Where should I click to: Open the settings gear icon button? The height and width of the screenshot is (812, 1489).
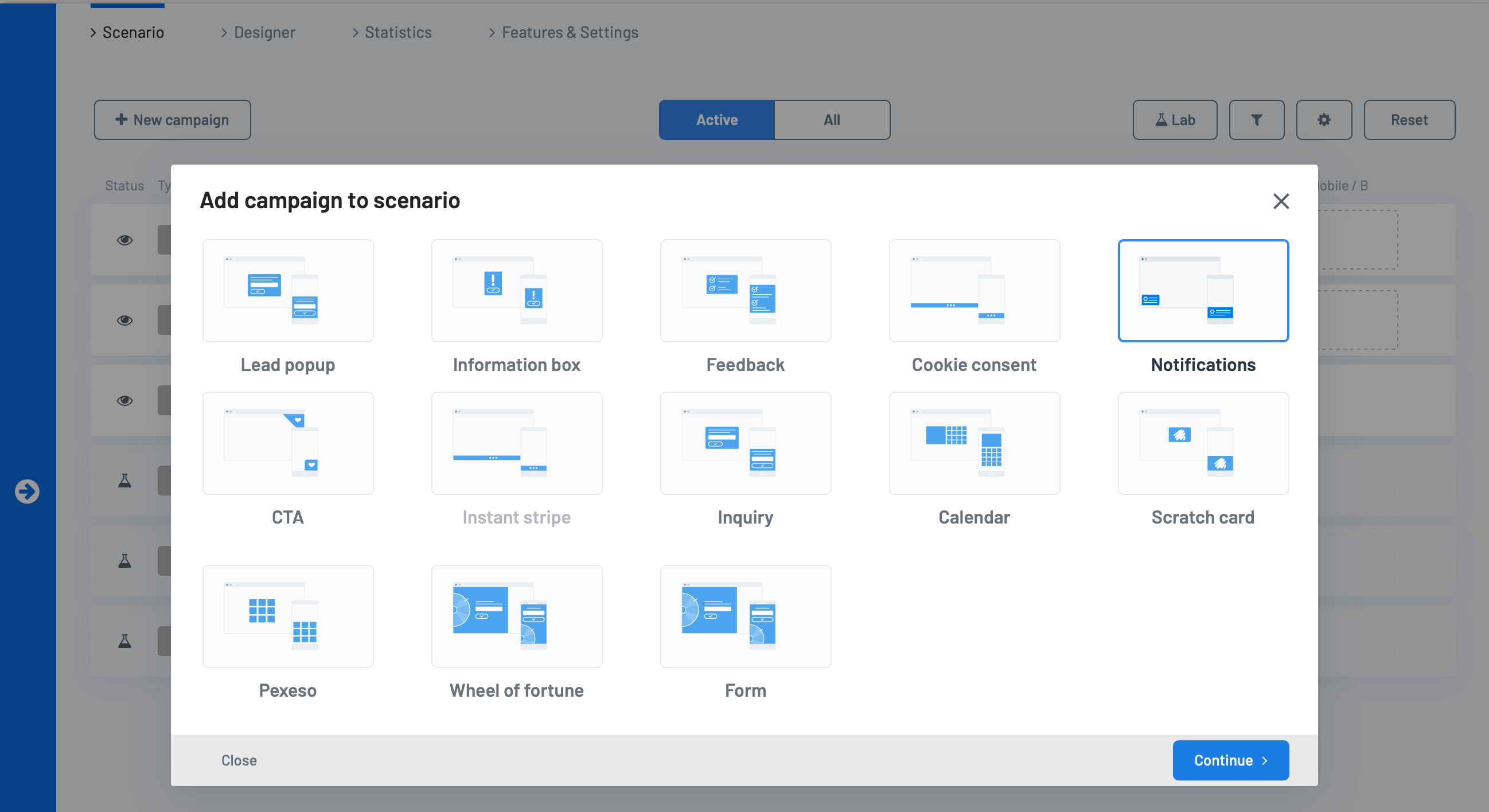[1324, 120]
